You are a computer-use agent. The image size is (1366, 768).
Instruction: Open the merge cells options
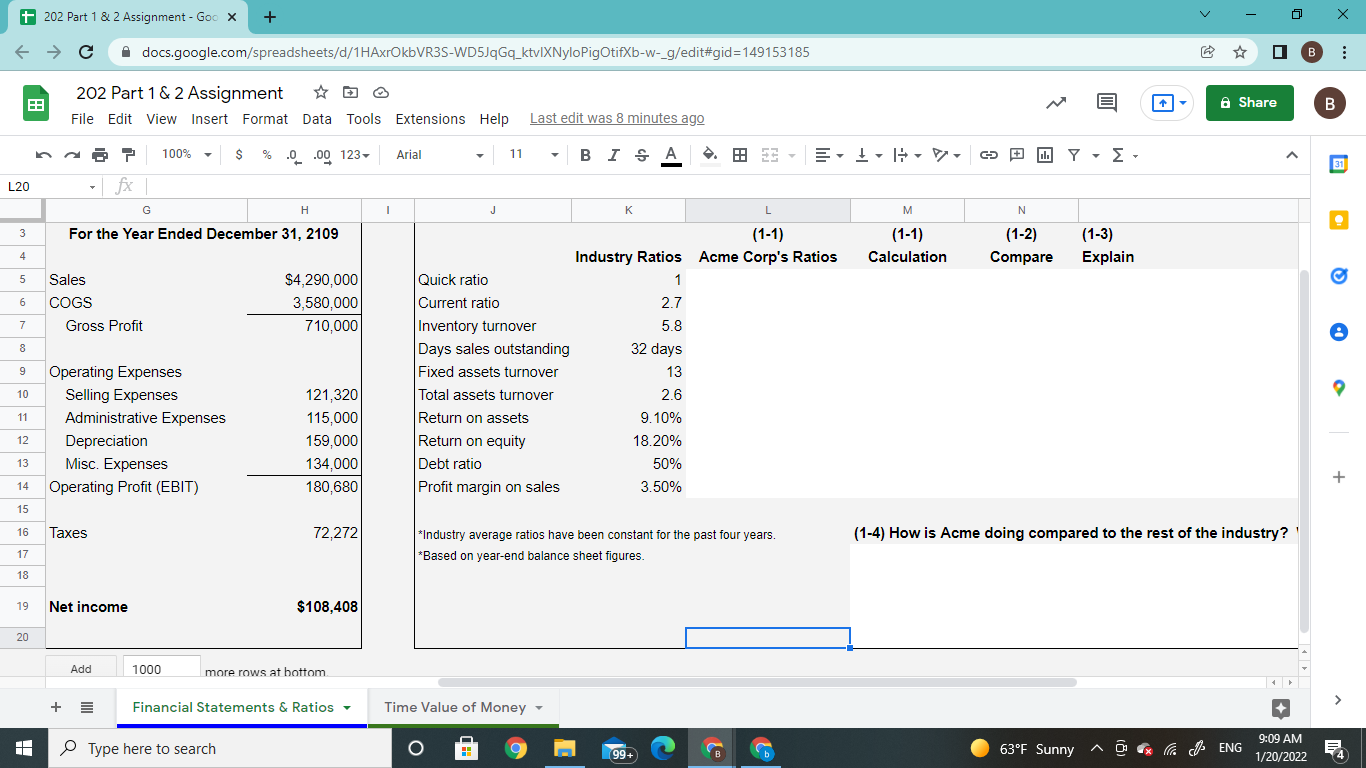(x=769, y=155)
